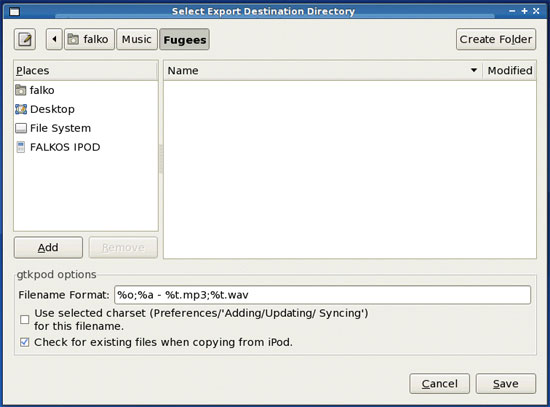550x407 pixels.
Task: Select FALKOS IPOD label in Places
Action: (x=65, y=147)
